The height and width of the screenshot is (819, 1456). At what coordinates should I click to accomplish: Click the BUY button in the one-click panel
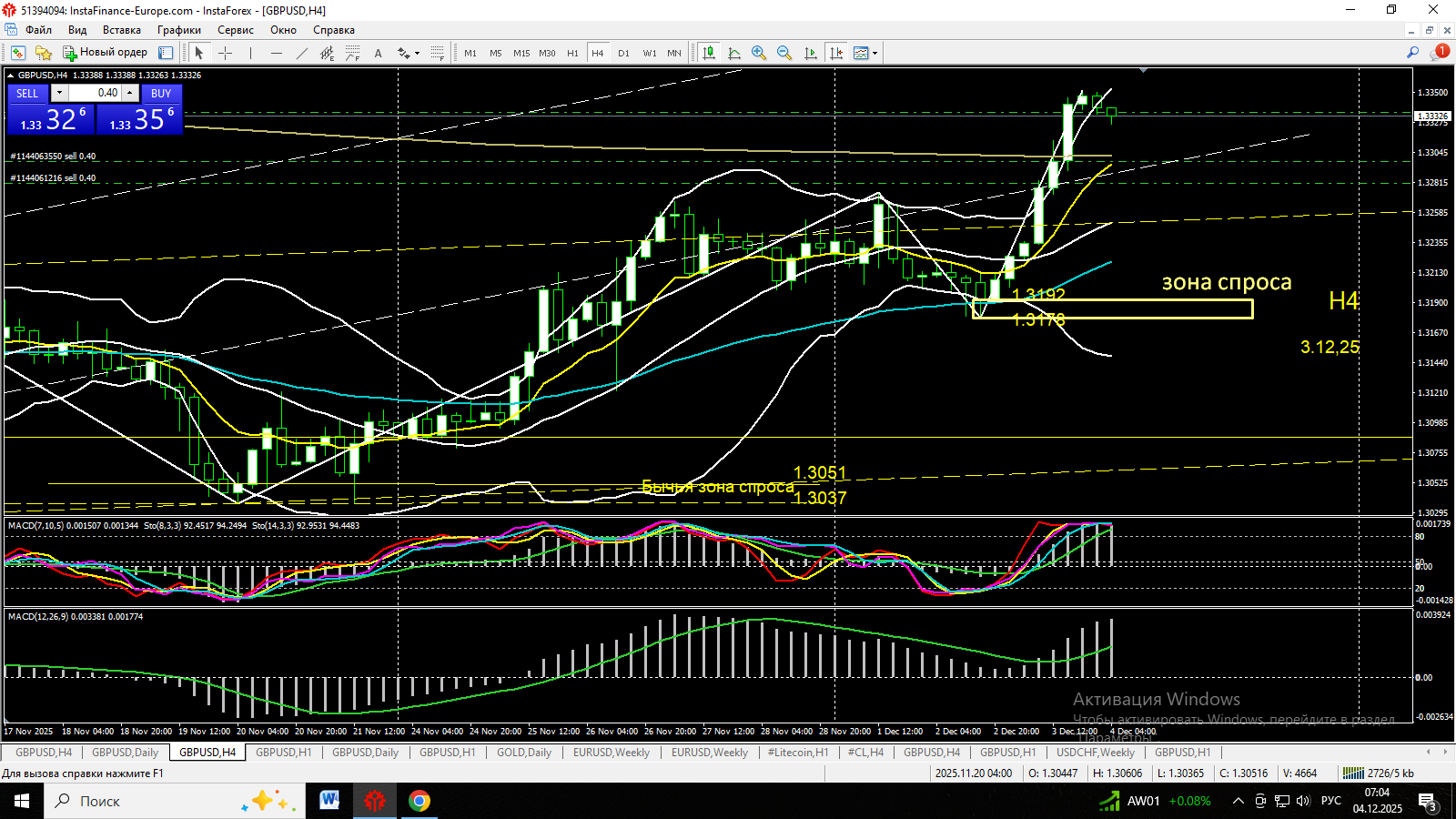click(x=161, y=93)
